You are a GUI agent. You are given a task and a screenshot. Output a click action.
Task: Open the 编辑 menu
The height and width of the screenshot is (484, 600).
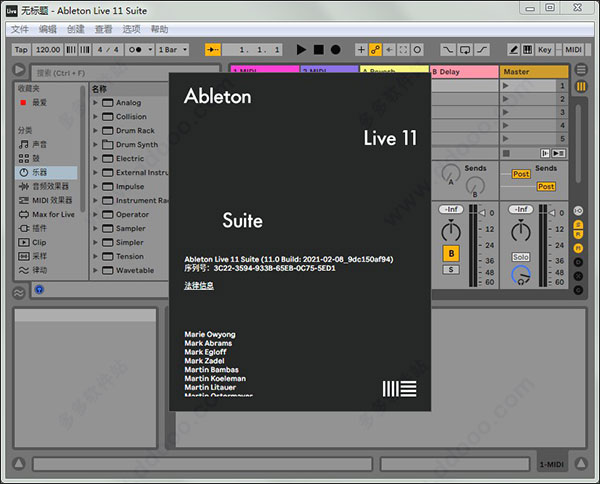pos(47,29)
